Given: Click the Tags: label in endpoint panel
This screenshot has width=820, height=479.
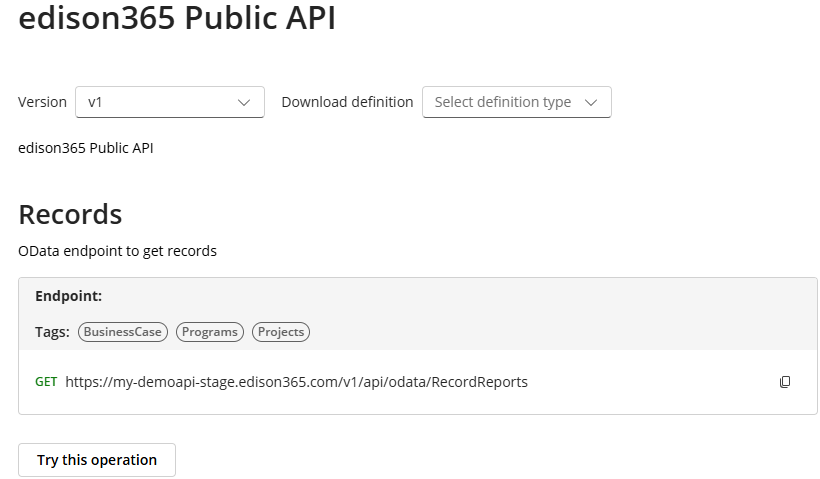Looking at the screenshot, I should pyautogui.click(x=52, y=332).
